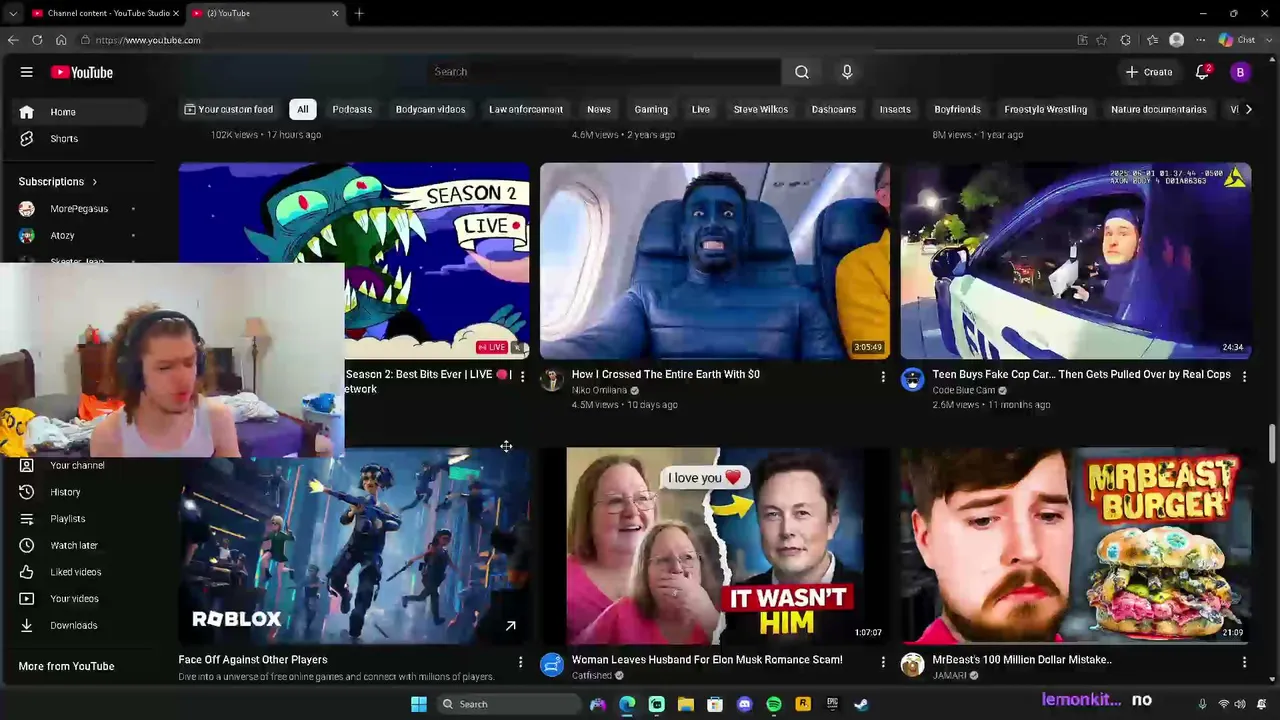Open Watch later in the sidebar
Screen dimensions: 1280x720
point(73,545)
